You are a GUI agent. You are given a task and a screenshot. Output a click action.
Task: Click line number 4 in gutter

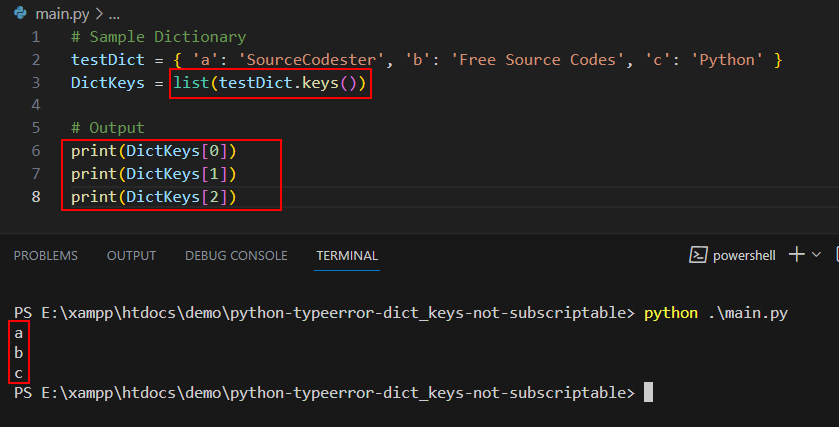click(36, 105)
